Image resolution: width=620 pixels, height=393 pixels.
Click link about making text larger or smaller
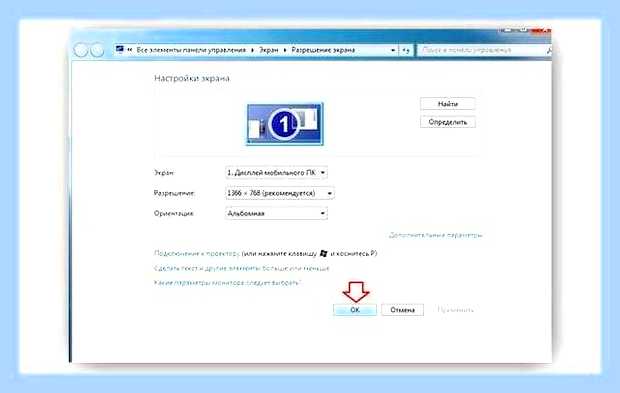(241, 268)
